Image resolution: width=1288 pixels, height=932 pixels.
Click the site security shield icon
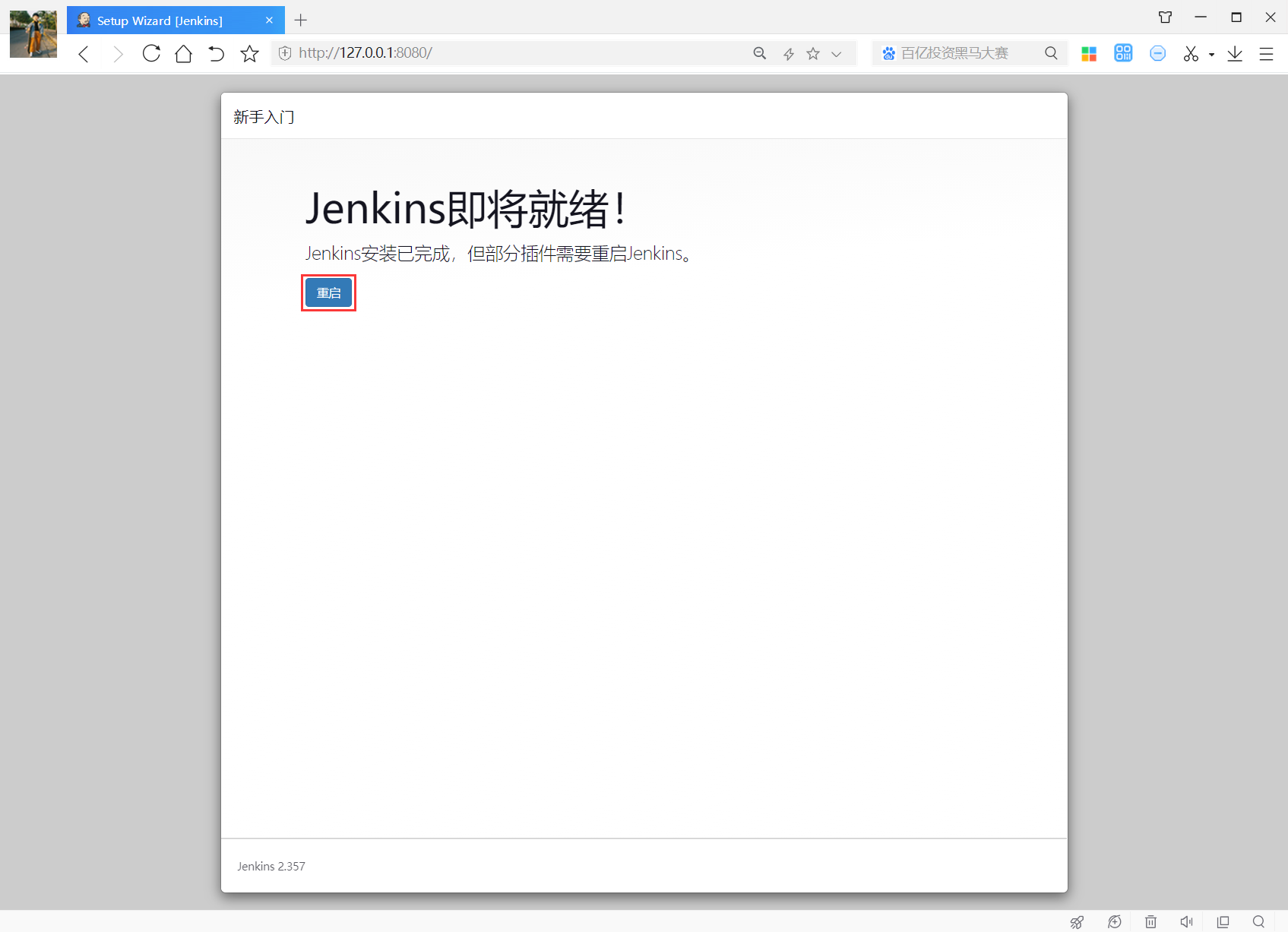pyautogui.click(x=285, y=53)
